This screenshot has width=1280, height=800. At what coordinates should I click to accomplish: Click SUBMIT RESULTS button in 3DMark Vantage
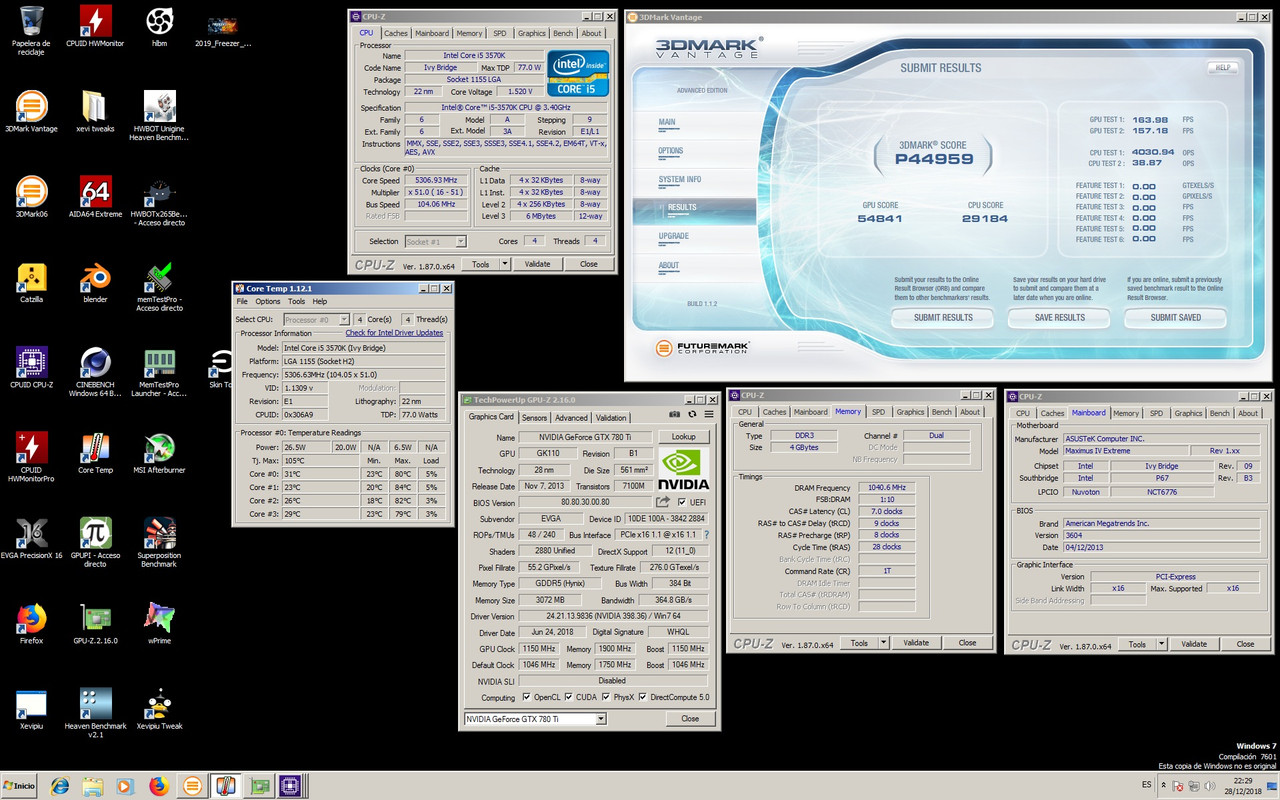coord(943,317)
